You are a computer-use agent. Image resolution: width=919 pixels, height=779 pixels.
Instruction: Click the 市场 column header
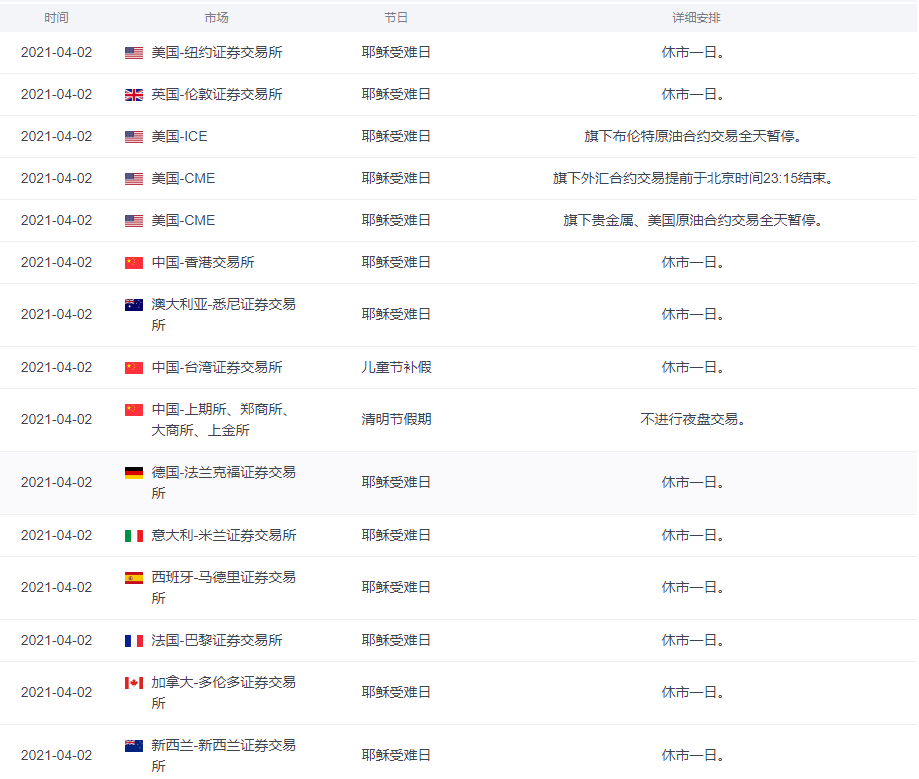[x=216, y=18]
